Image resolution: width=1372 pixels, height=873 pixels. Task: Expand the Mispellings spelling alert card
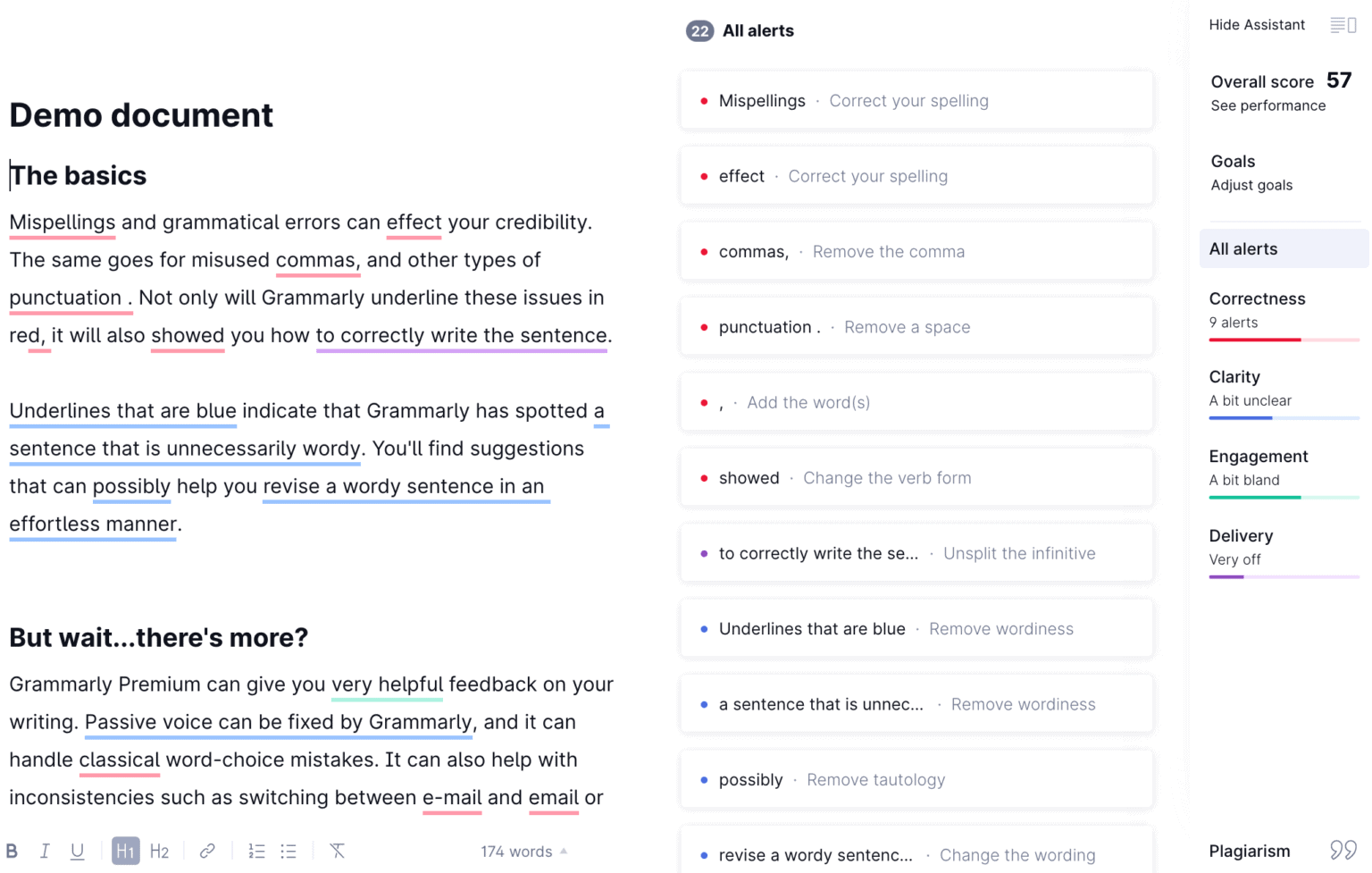[x=916, y=100]
